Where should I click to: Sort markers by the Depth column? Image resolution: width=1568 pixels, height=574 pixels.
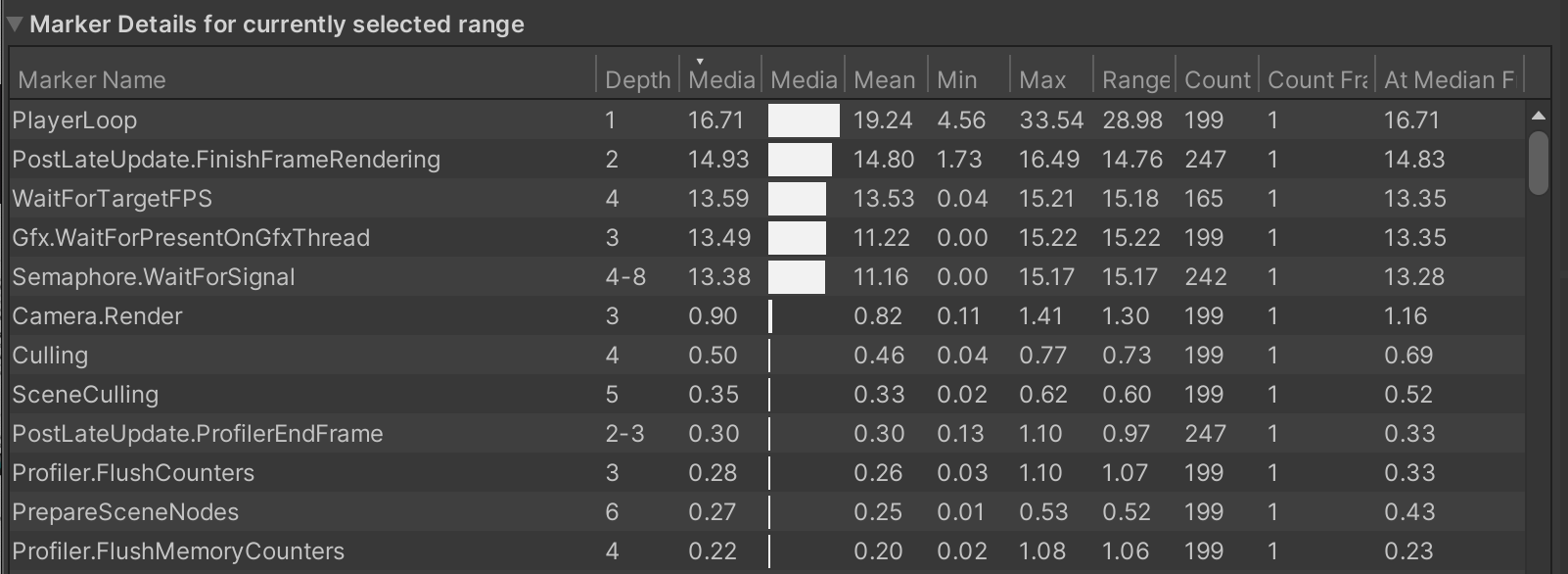[637, 79]
